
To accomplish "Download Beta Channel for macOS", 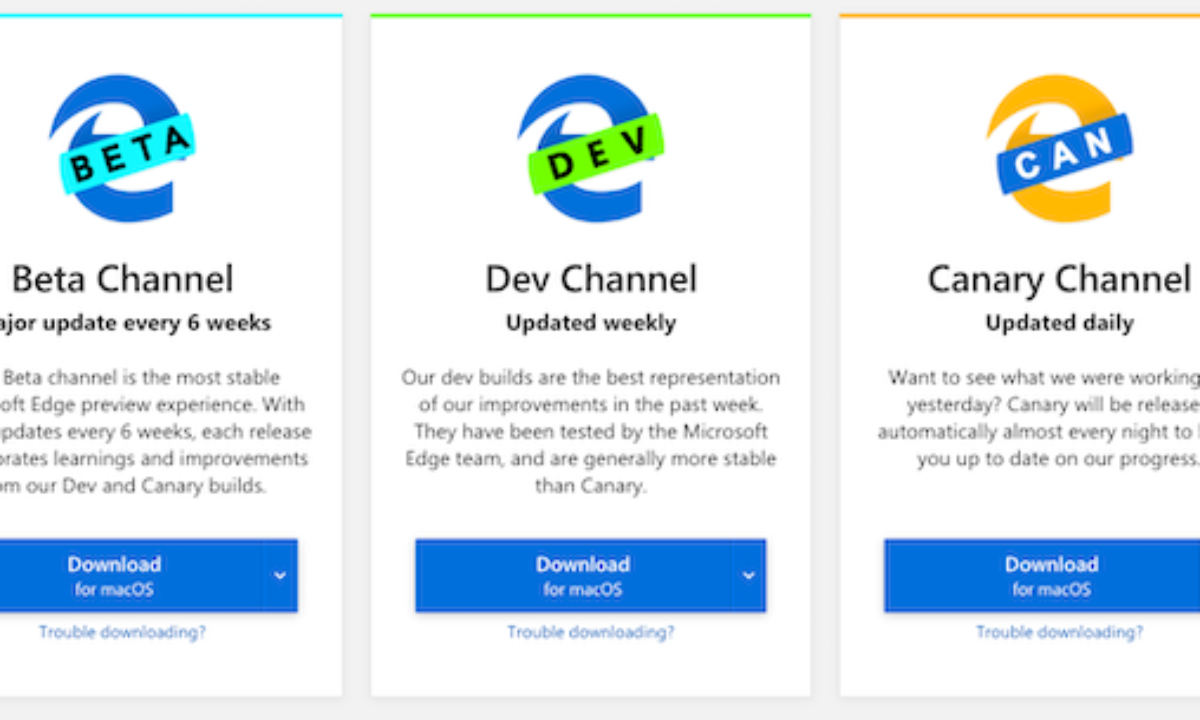I will point(114,575).
